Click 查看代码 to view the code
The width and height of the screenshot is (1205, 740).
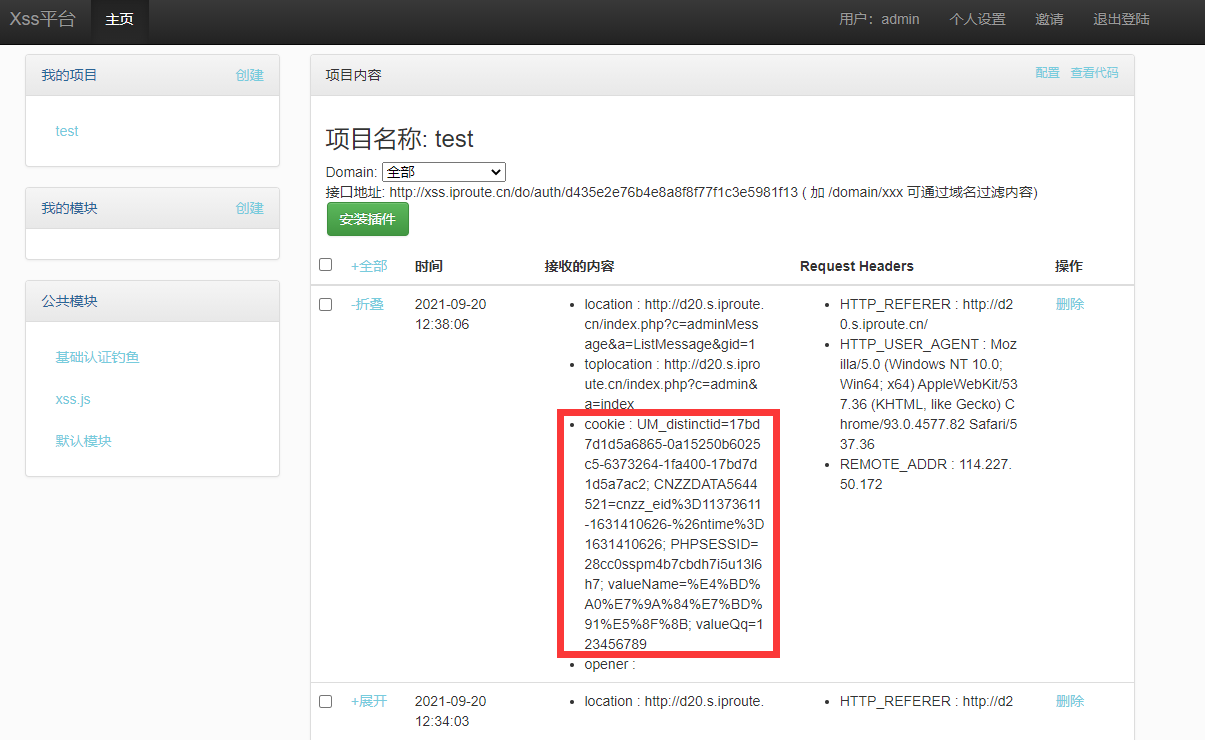[1094, 73]
